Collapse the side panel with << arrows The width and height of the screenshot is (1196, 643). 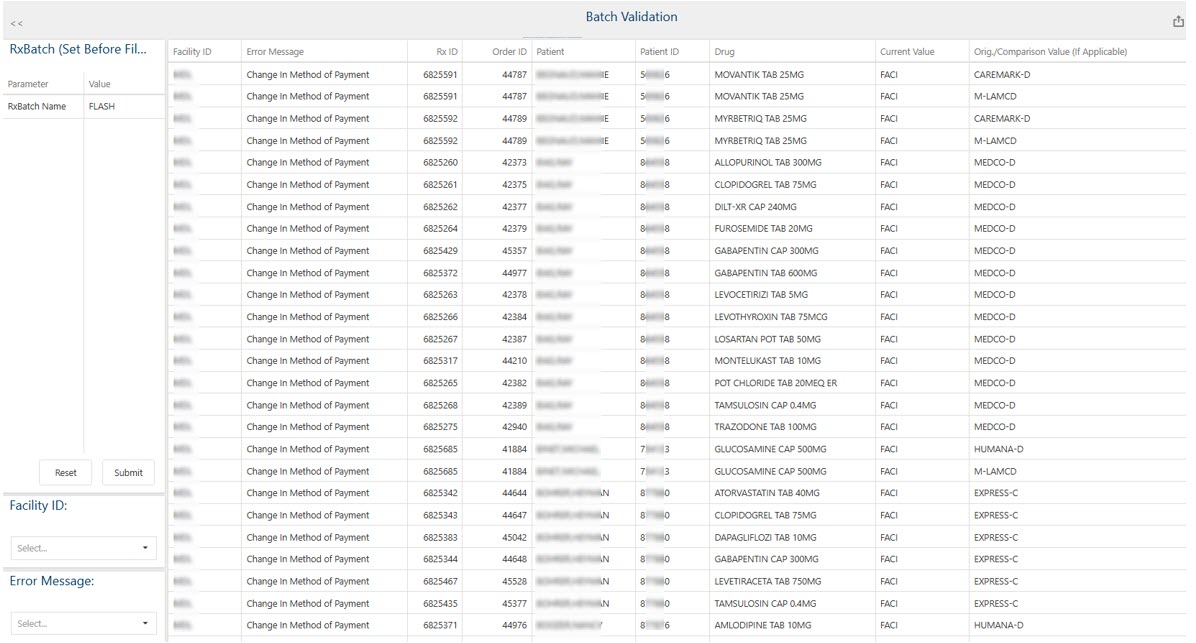17,22
